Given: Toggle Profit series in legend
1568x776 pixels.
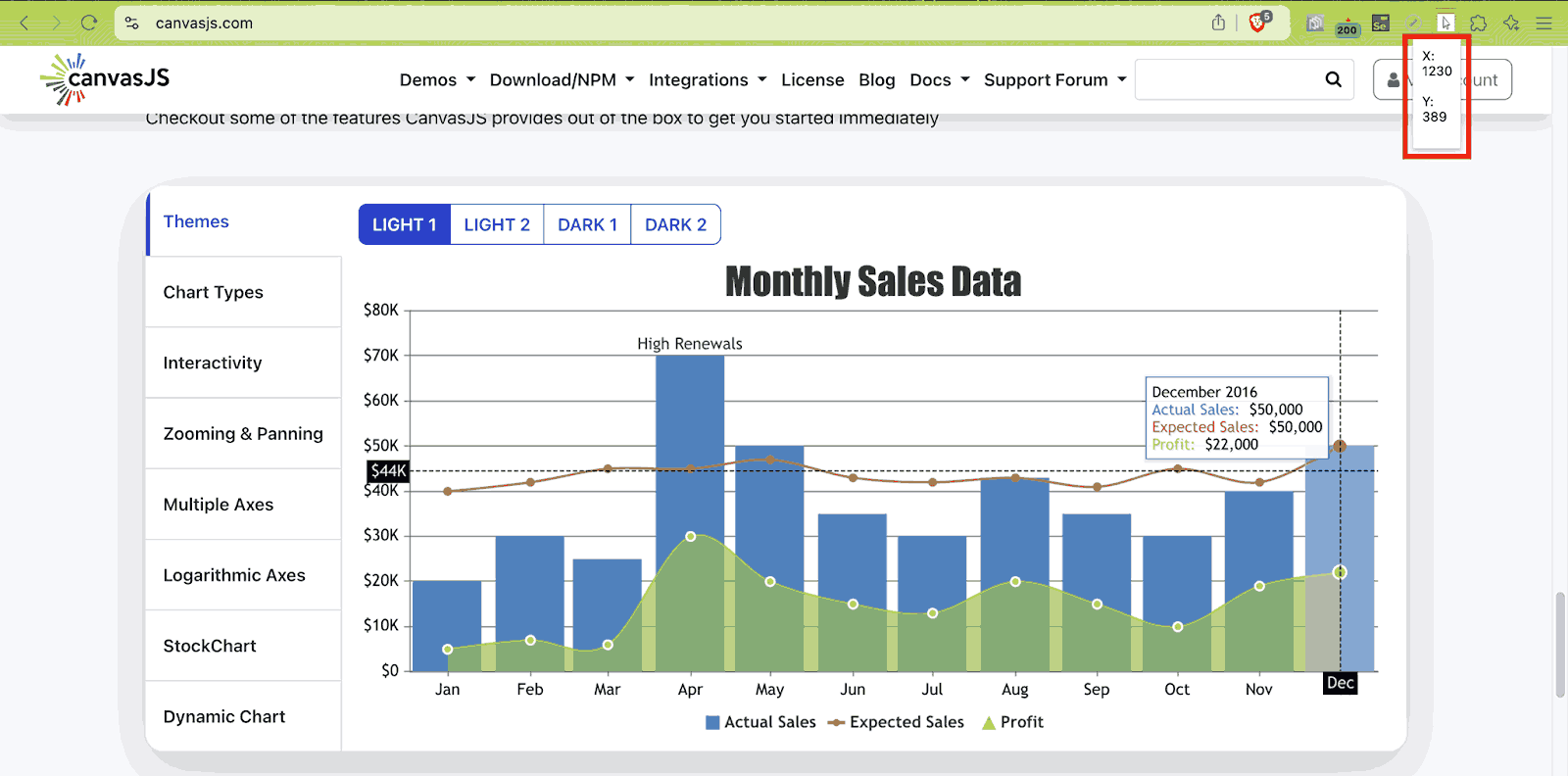Looking at the screenshot, I should click(x=1012, y=722).
